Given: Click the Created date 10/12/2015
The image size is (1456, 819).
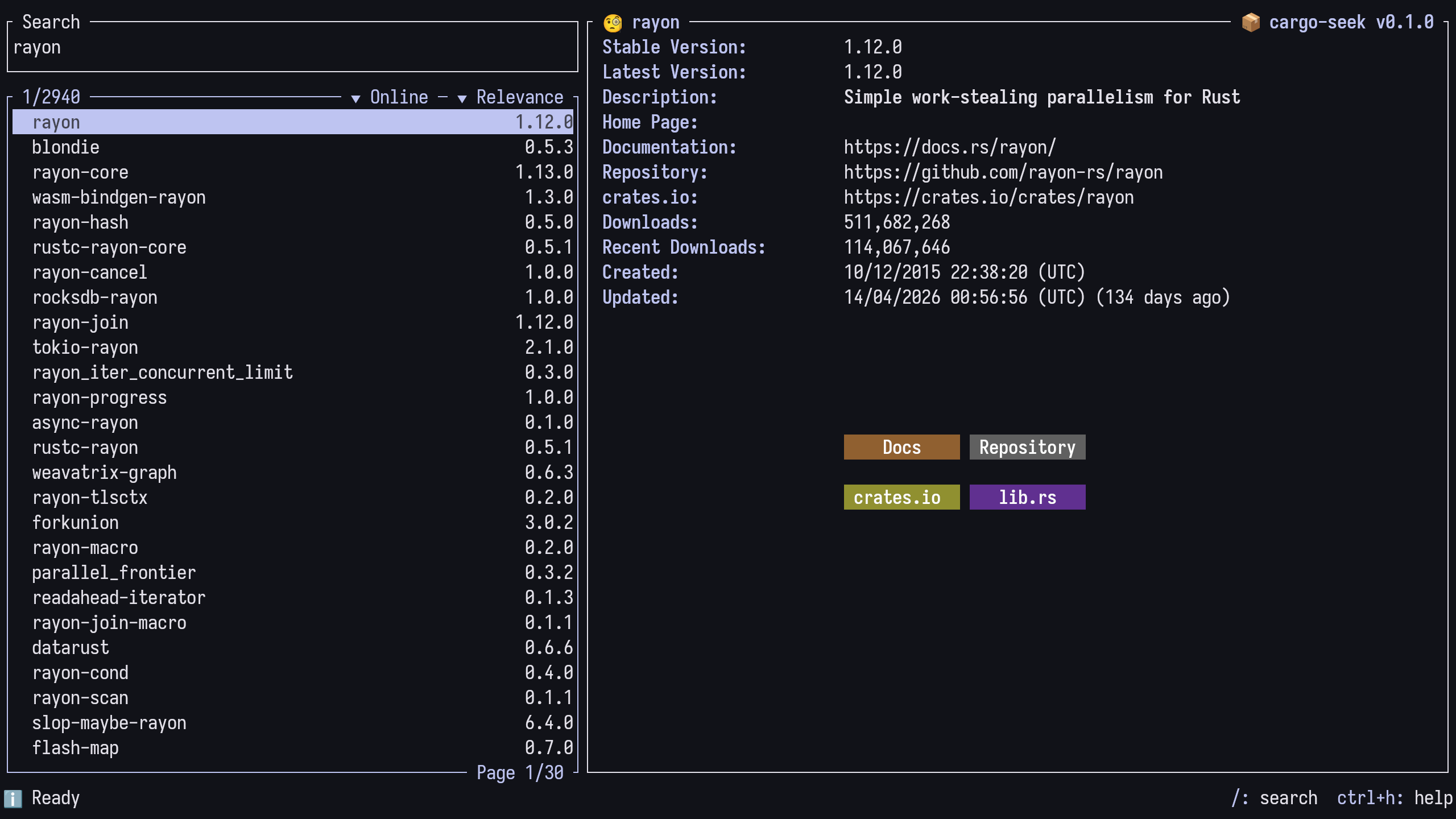Looking at the screenshot, I should (x=892, y=272).
